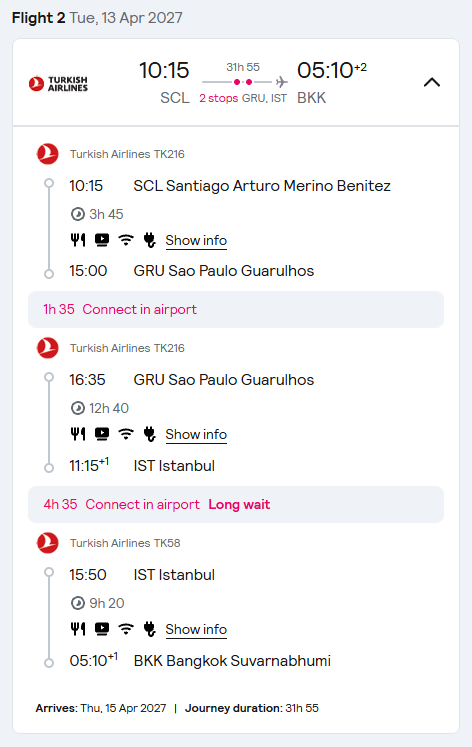Show info for GRU to IST flight

(196, 434)
